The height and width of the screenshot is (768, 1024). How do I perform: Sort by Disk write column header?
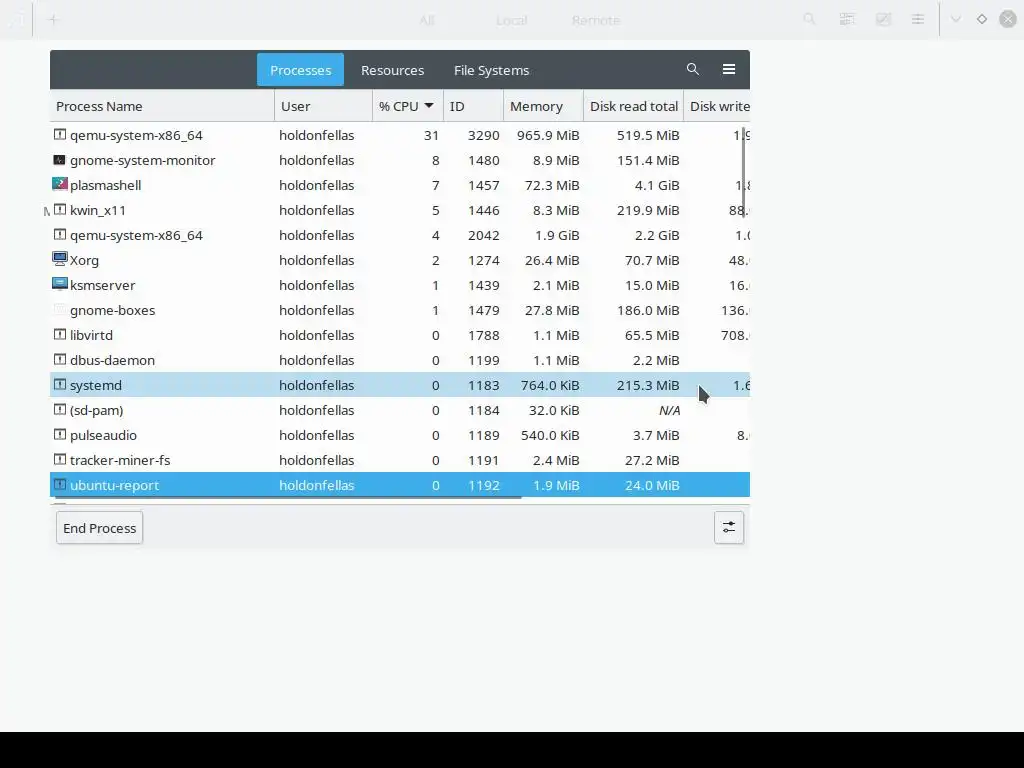click(716, 106)
